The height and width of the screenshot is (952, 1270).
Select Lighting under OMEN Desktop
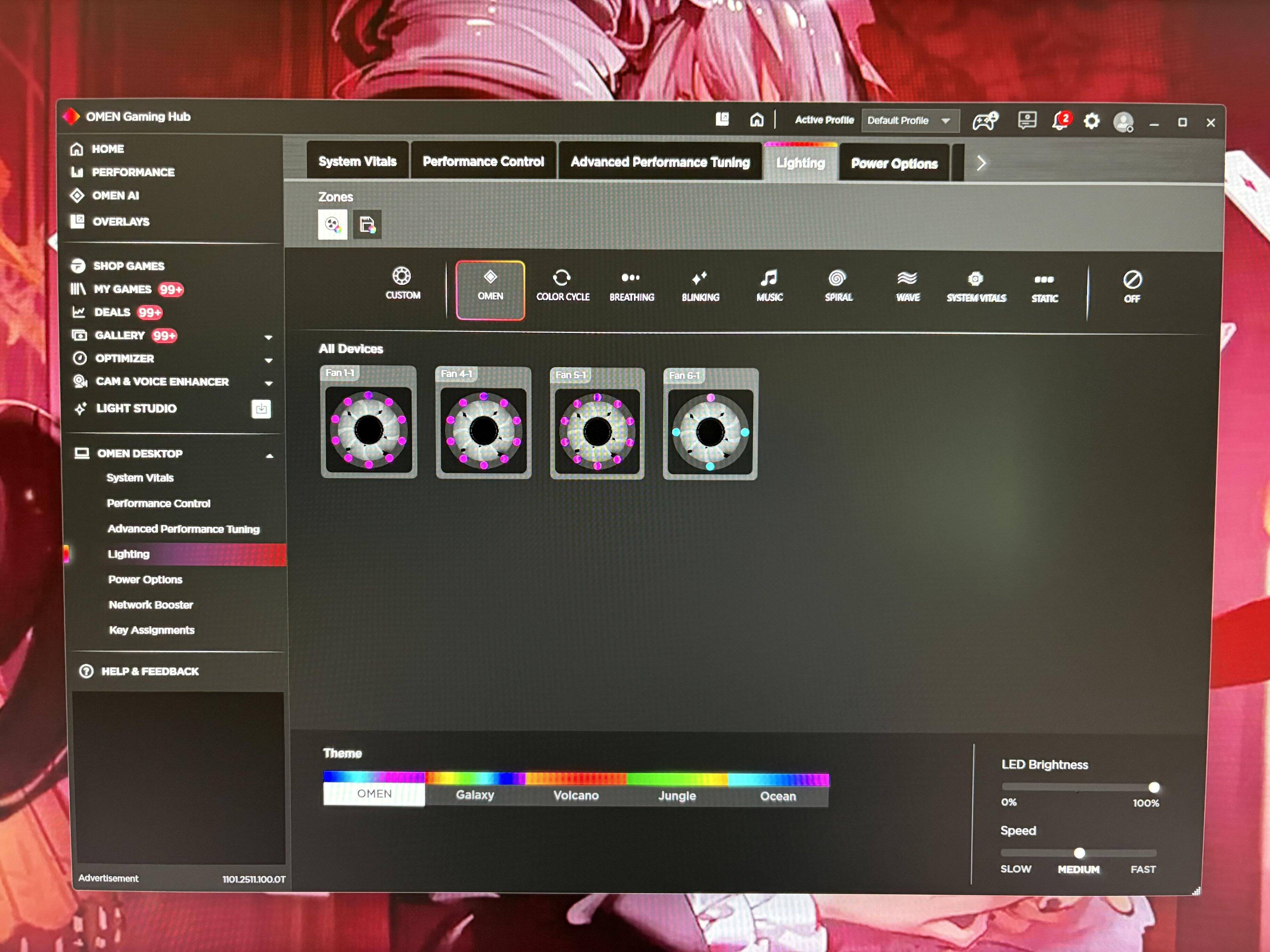pyautogui.click(x=175, y=554)
